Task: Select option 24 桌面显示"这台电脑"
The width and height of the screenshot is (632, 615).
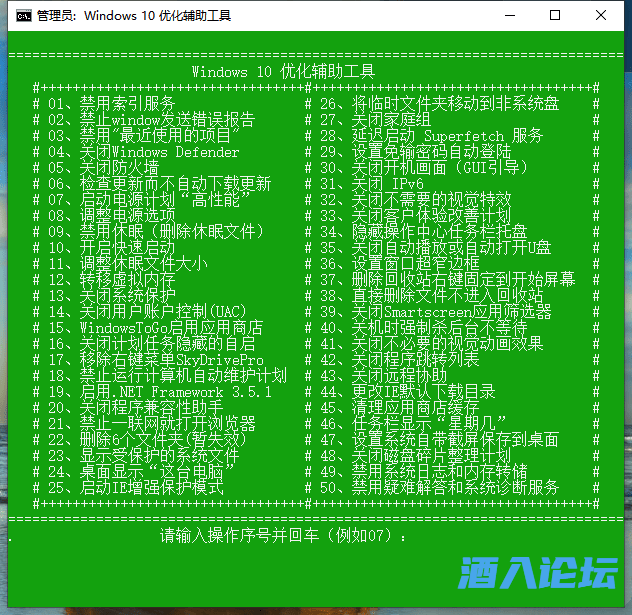Action: [x=144, y=471]
